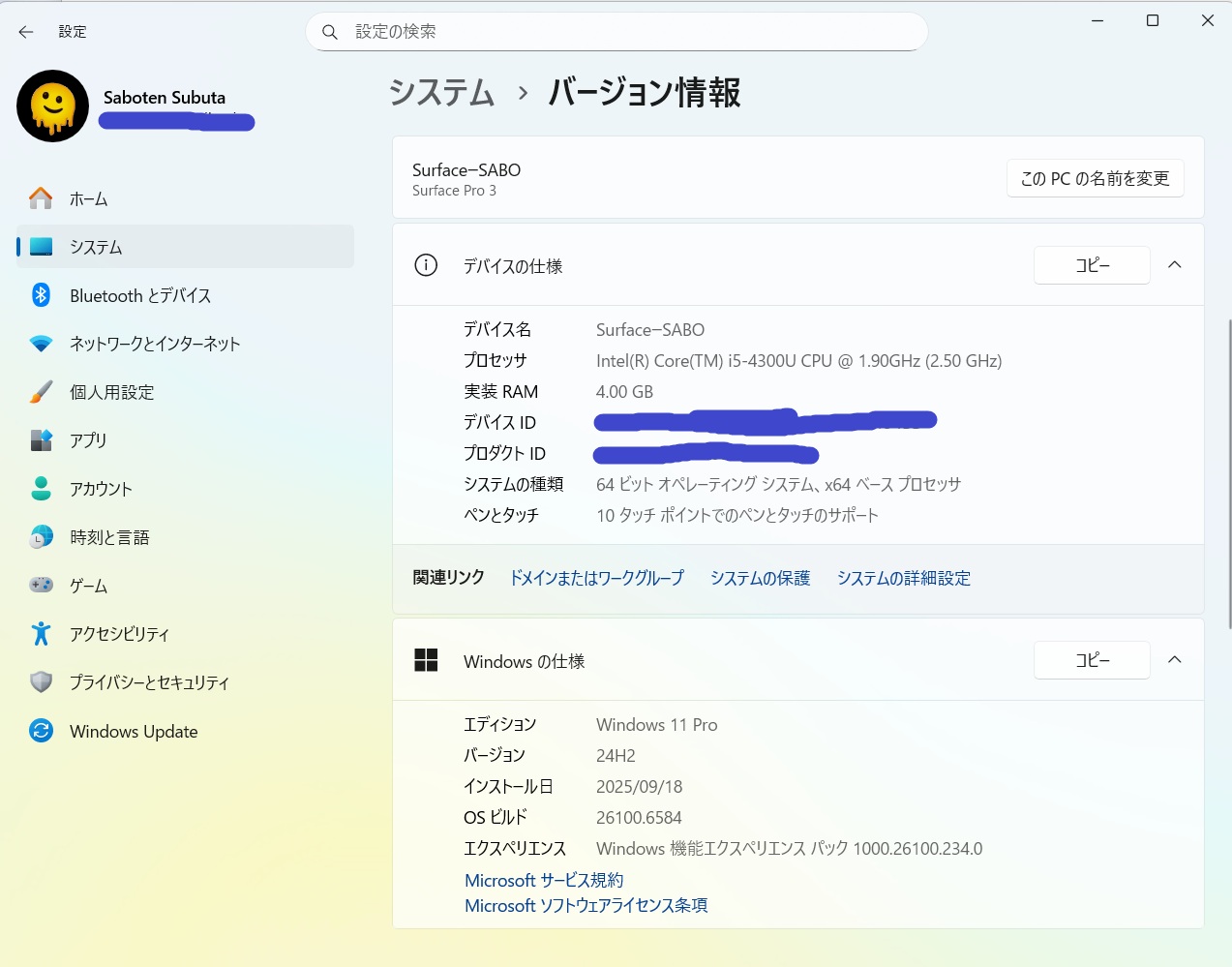Click the プライバシーとセキュリティ shield icon
This screenshot has height=967, width=1232.
pos(41,682)
